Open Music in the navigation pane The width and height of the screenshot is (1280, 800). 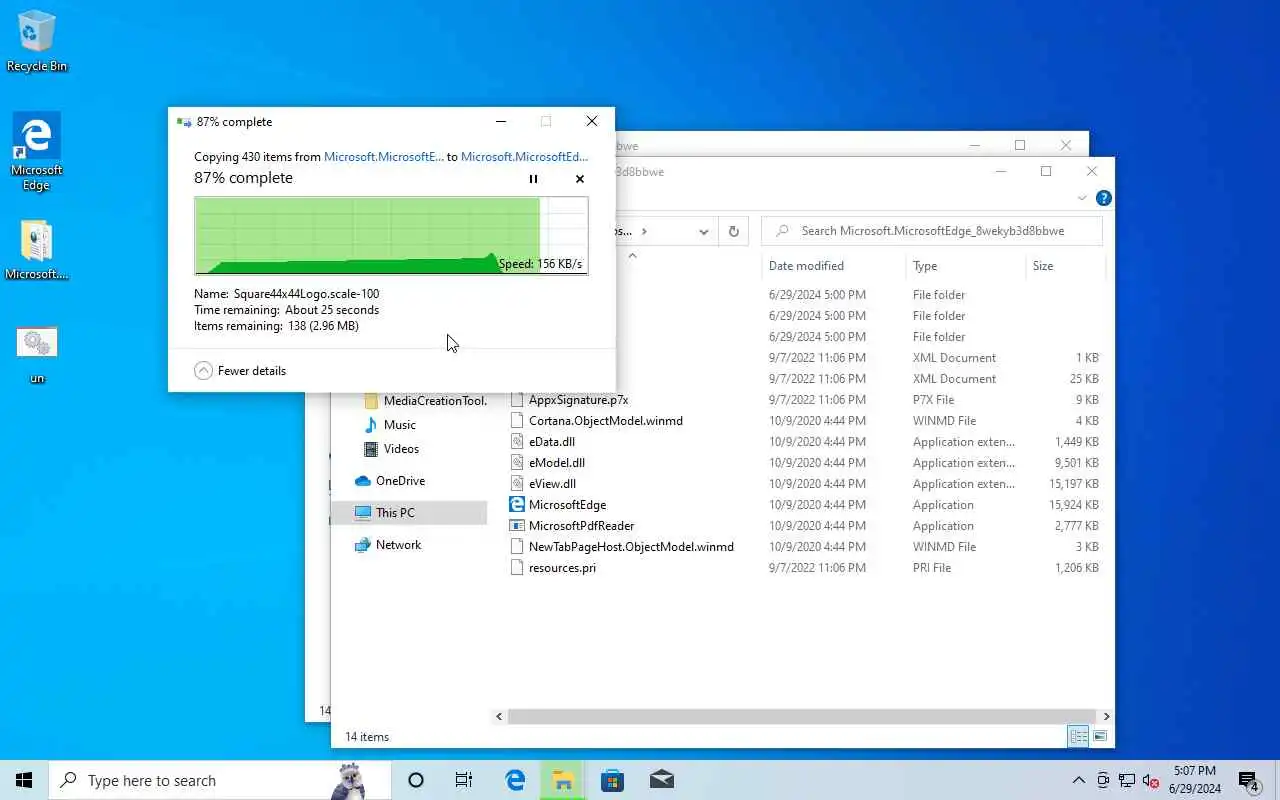[x=389, y=425]
